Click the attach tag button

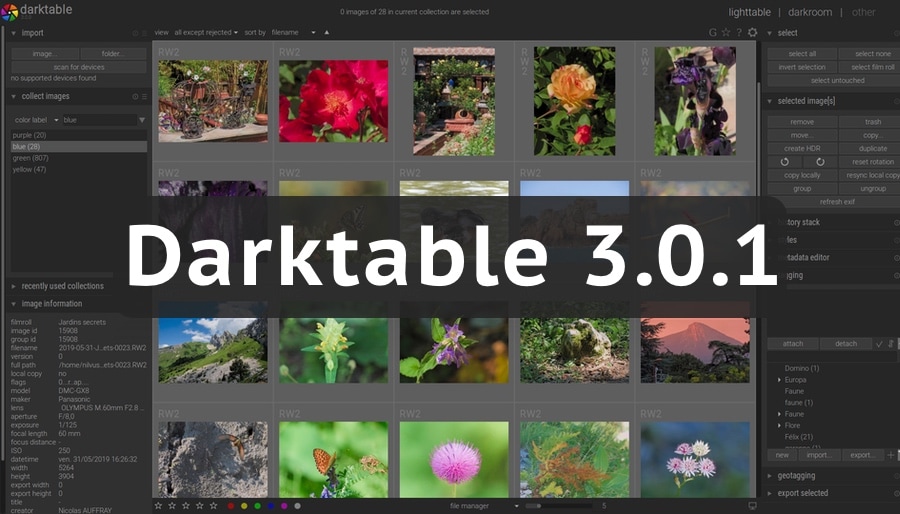[793, 344]
